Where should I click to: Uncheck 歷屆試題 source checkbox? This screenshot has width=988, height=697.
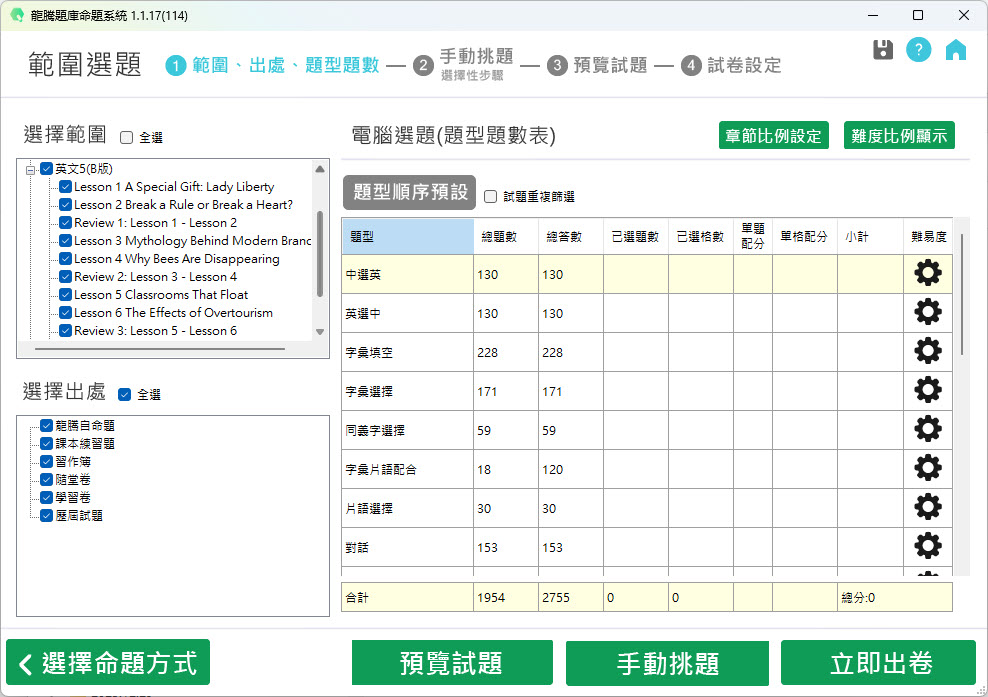(x=47, y=516)
